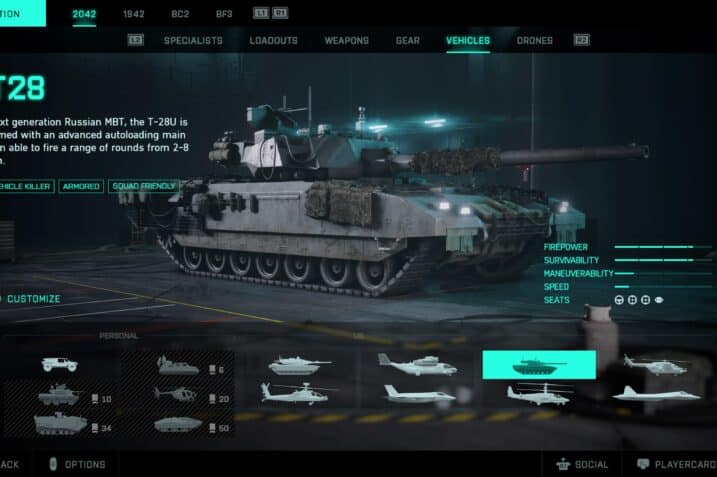Select the white main battle tank icon

(299, 366)
